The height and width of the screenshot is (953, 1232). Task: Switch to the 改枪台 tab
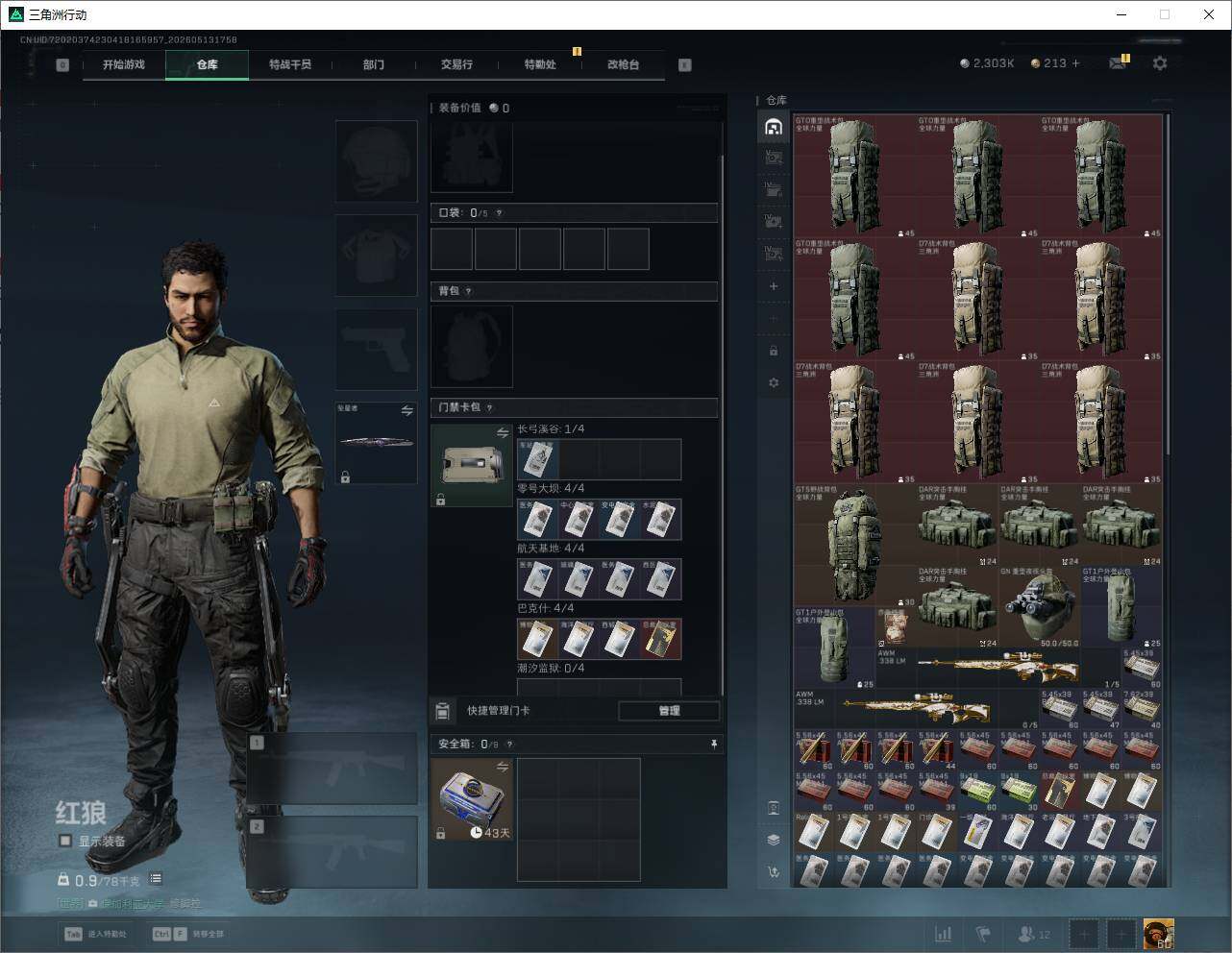[623, 64]
